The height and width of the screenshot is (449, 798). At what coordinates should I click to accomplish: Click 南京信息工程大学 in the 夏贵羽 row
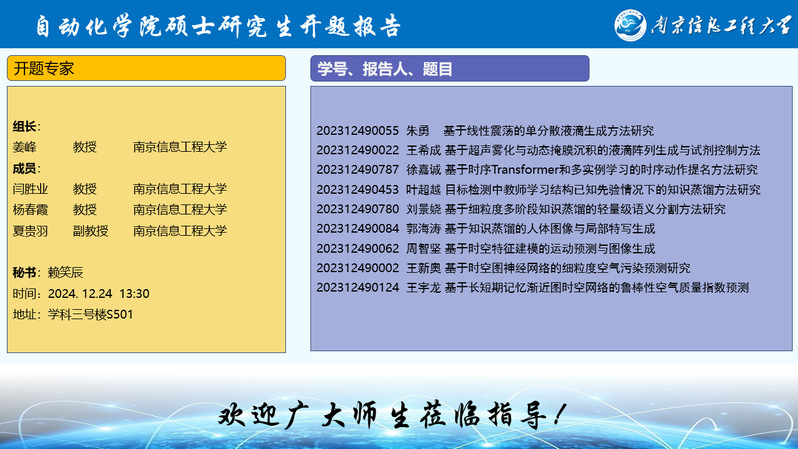180,231
